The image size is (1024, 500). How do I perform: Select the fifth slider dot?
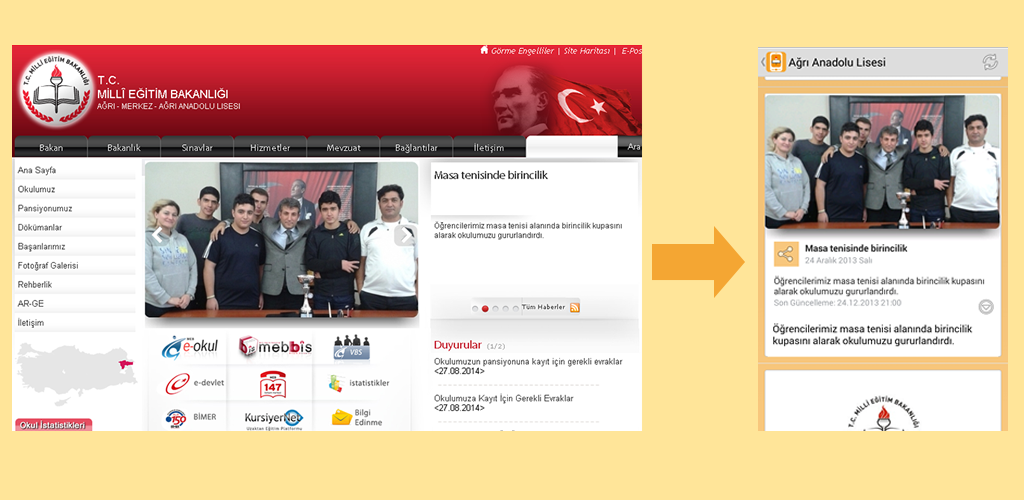[516, 309]
